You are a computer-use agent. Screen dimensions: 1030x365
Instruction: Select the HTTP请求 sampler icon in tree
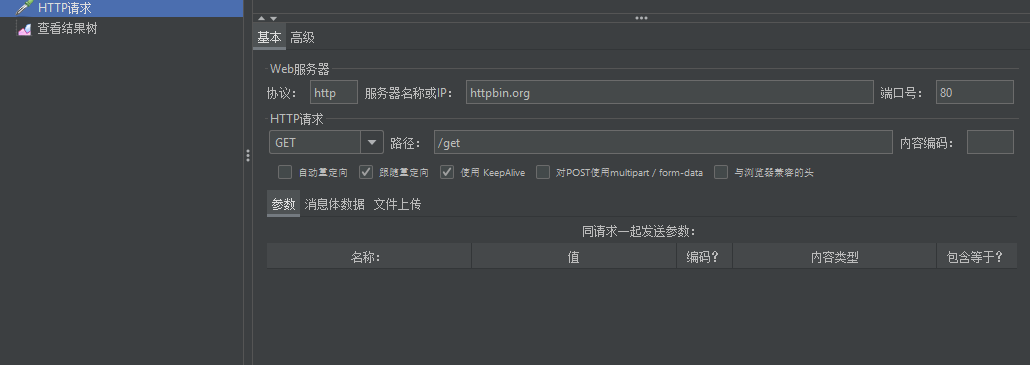click(x=24, y=8)
